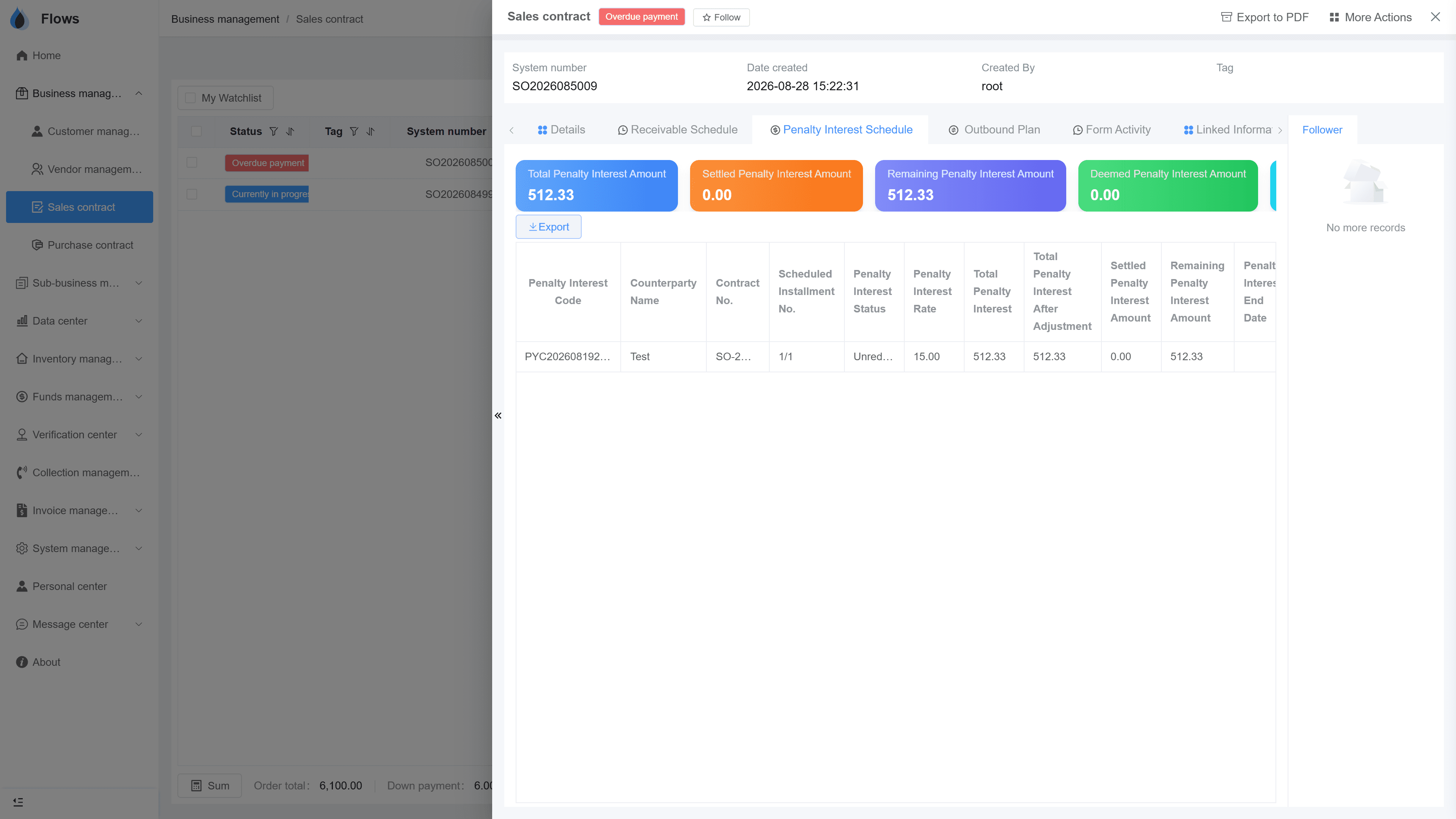Expand the Verification center menu

[x=138, y=434]
